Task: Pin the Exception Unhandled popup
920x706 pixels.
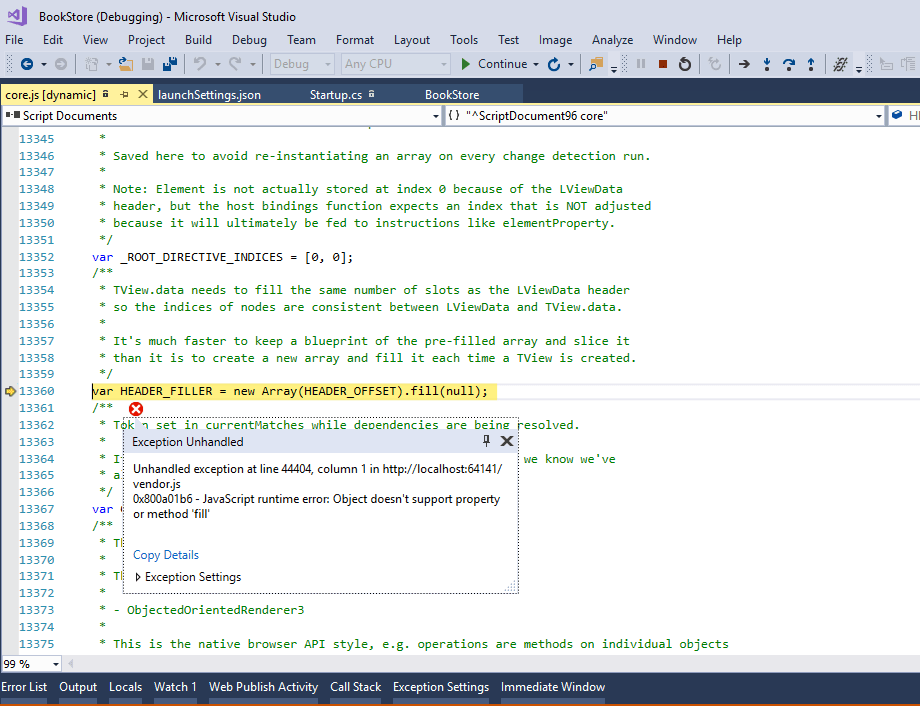Action: [x=487, y=441]
